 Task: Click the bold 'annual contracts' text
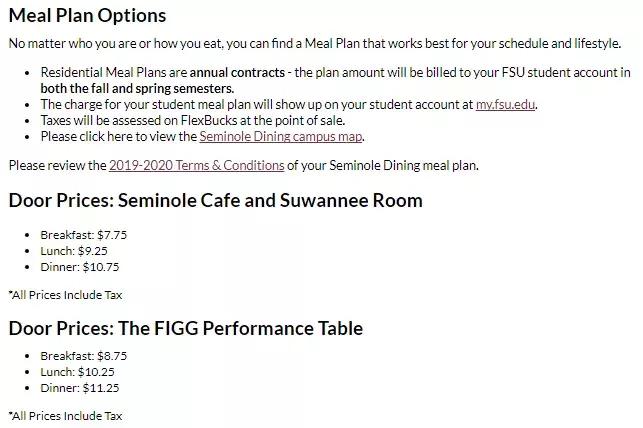point(237,73)
